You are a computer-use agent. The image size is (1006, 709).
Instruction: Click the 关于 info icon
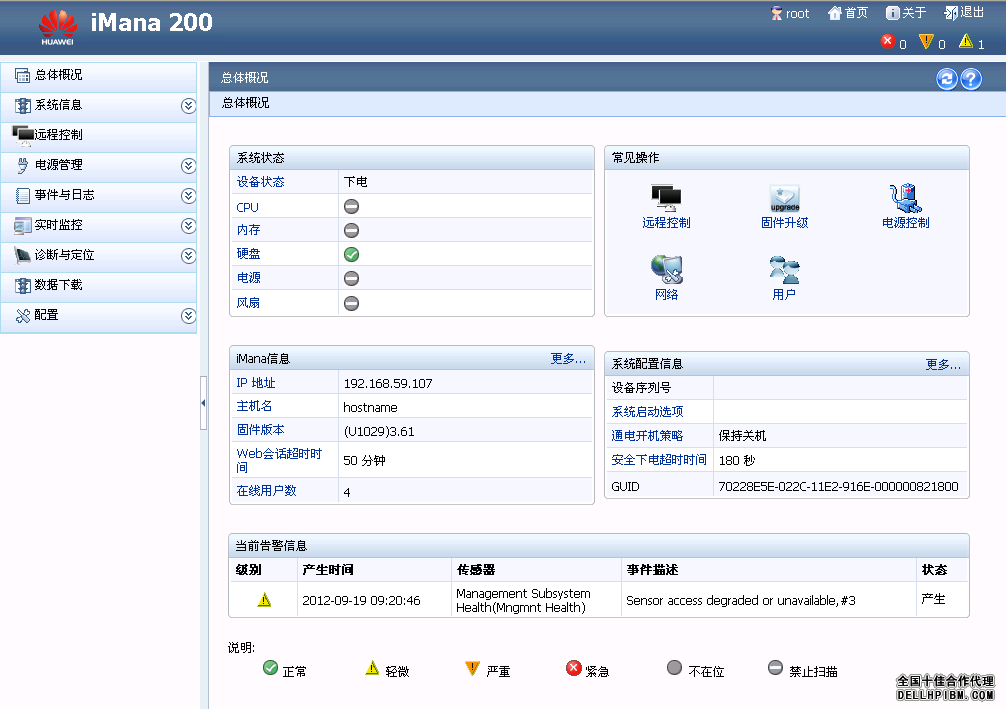892,13
